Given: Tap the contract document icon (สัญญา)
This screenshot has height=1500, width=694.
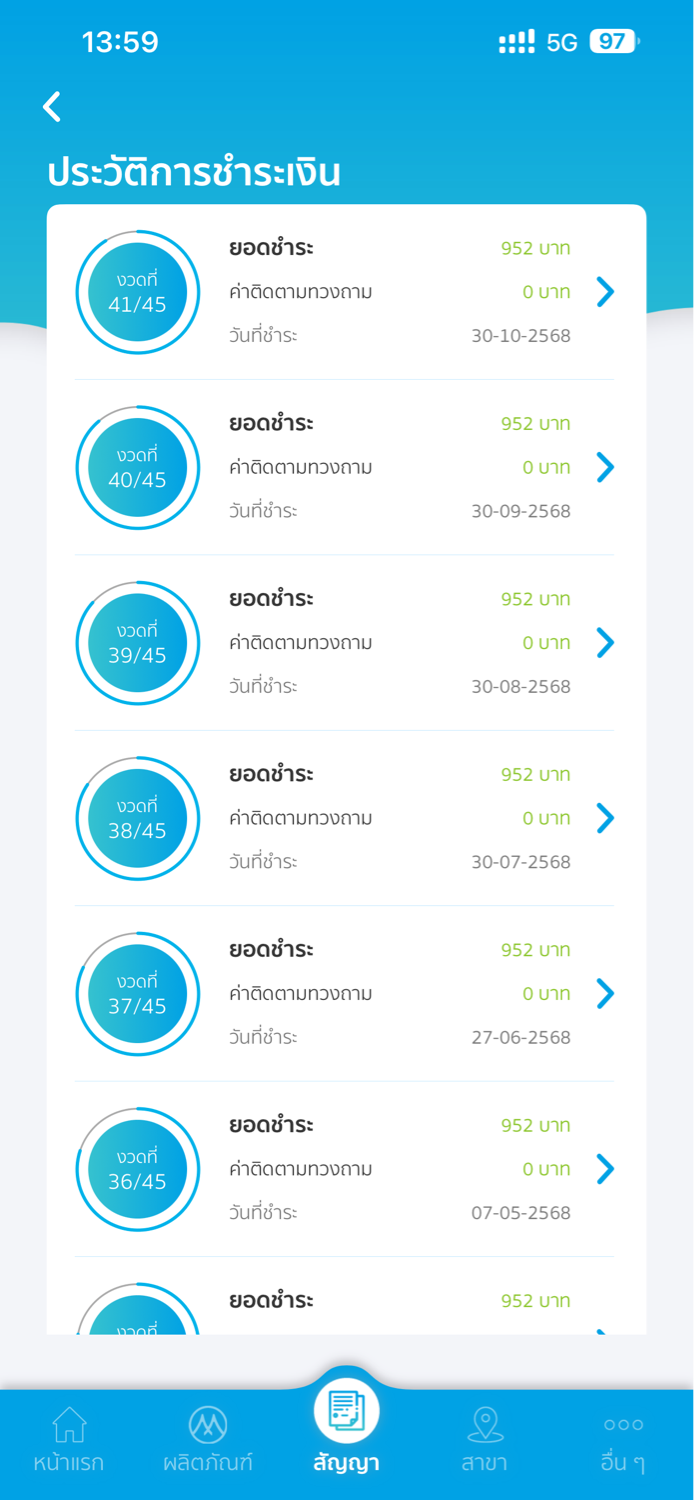Looking at the screenshot, I should 346,1411.
